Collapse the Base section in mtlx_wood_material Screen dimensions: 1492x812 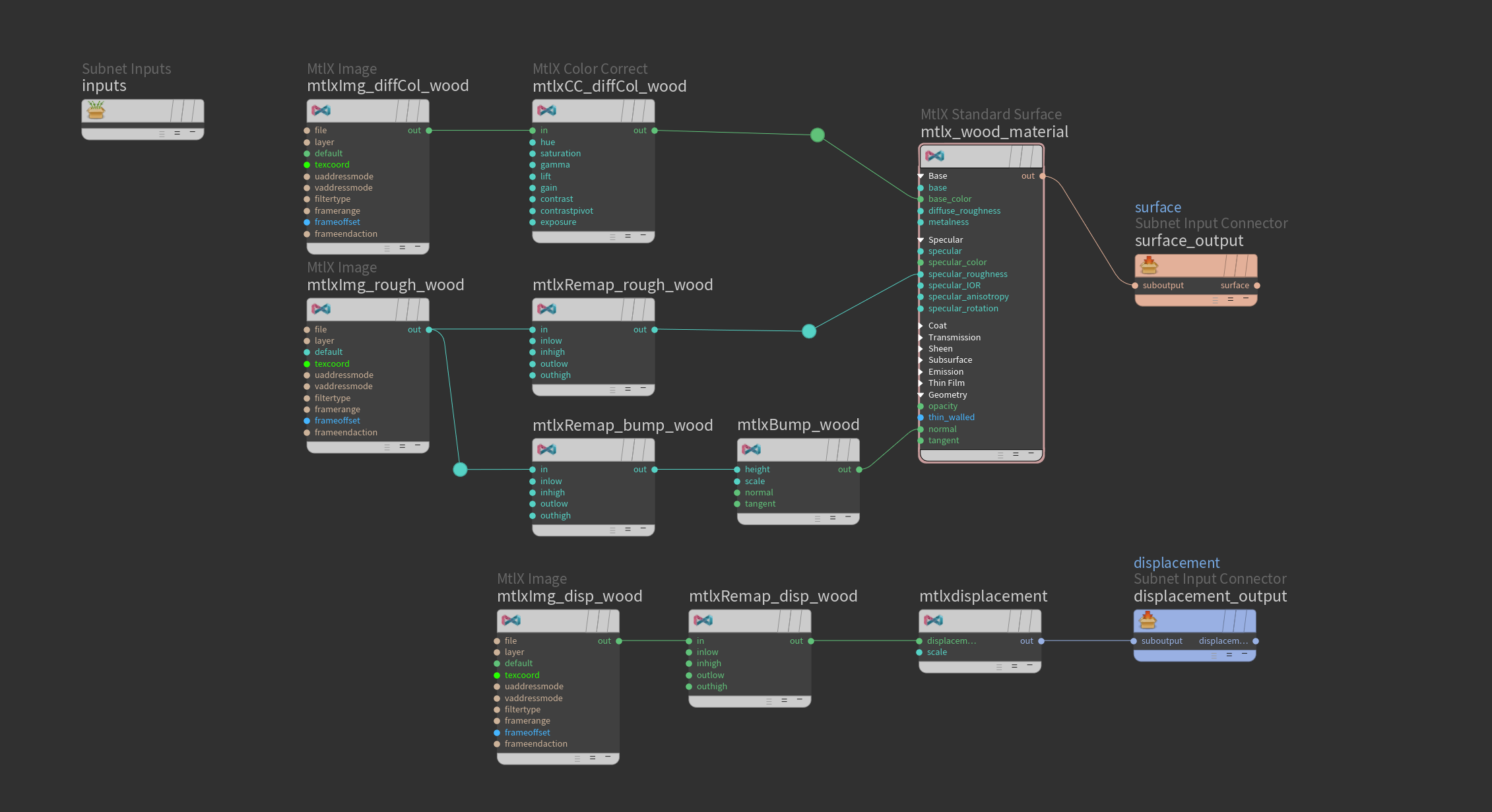pyautogui.click(x=921, y=176)
